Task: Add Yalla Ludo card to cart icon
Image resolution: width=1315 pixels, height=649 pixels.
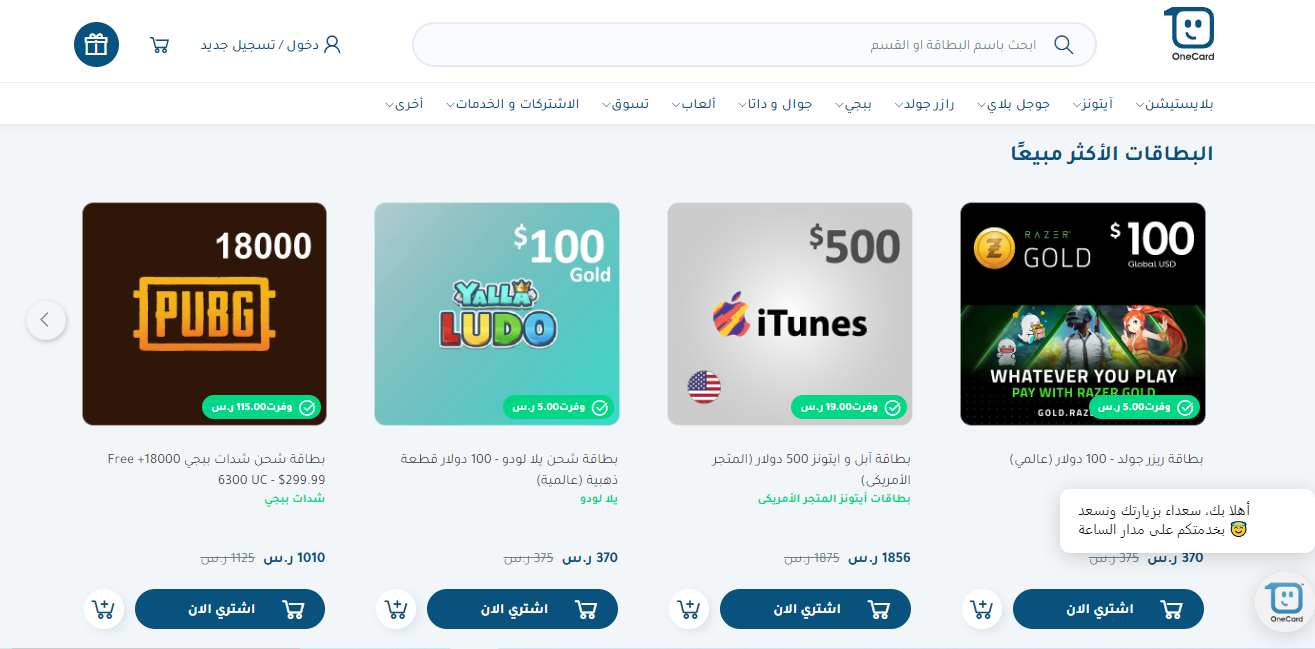Action: pyautogui.click(x=396, y=609)
